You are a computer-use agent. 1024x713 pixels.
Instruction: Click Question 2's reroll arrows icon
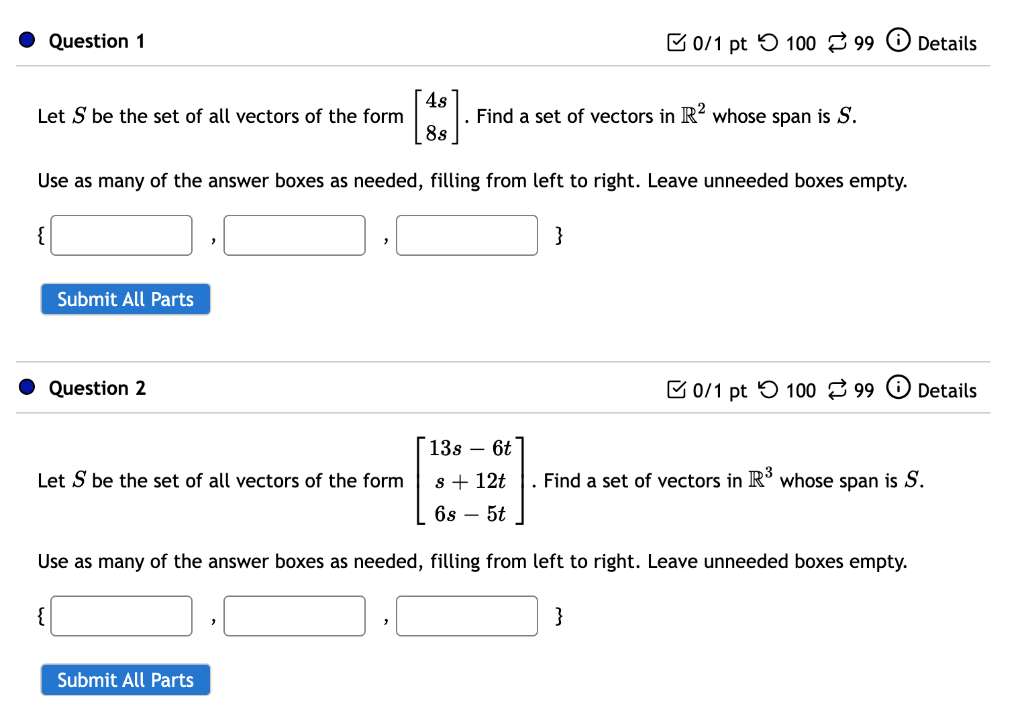point(837,390)
